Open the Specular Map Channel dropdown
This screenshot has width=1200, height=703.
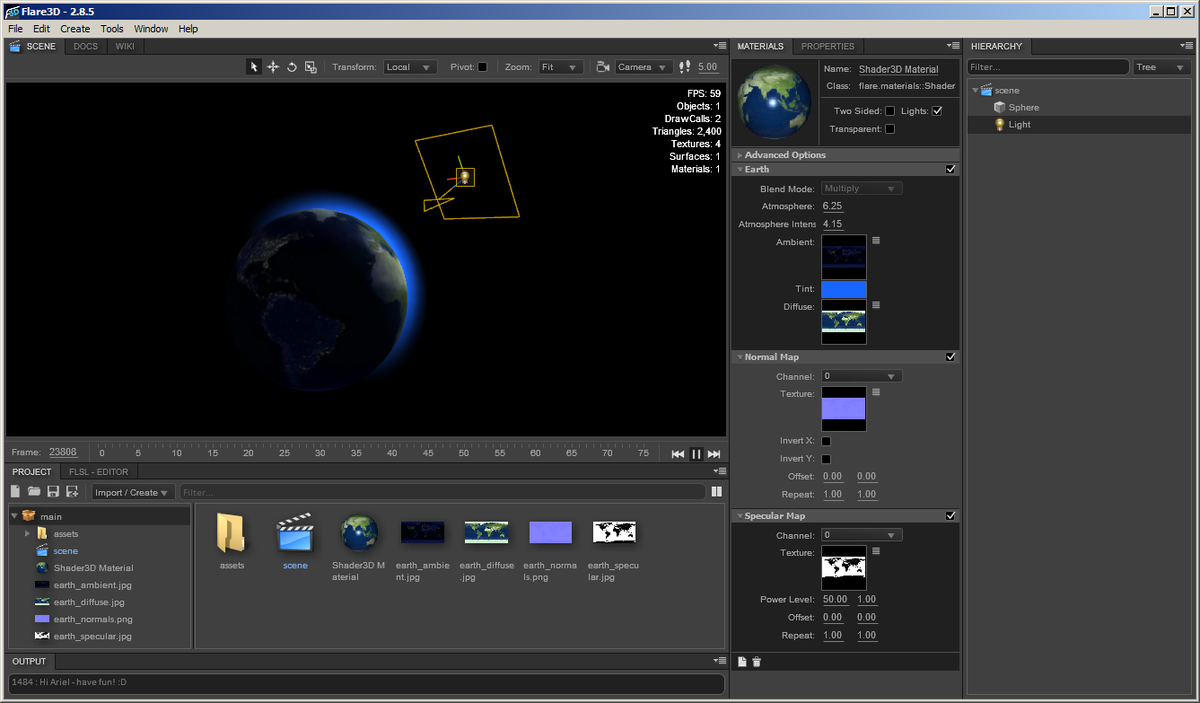[x=862, y=535]
